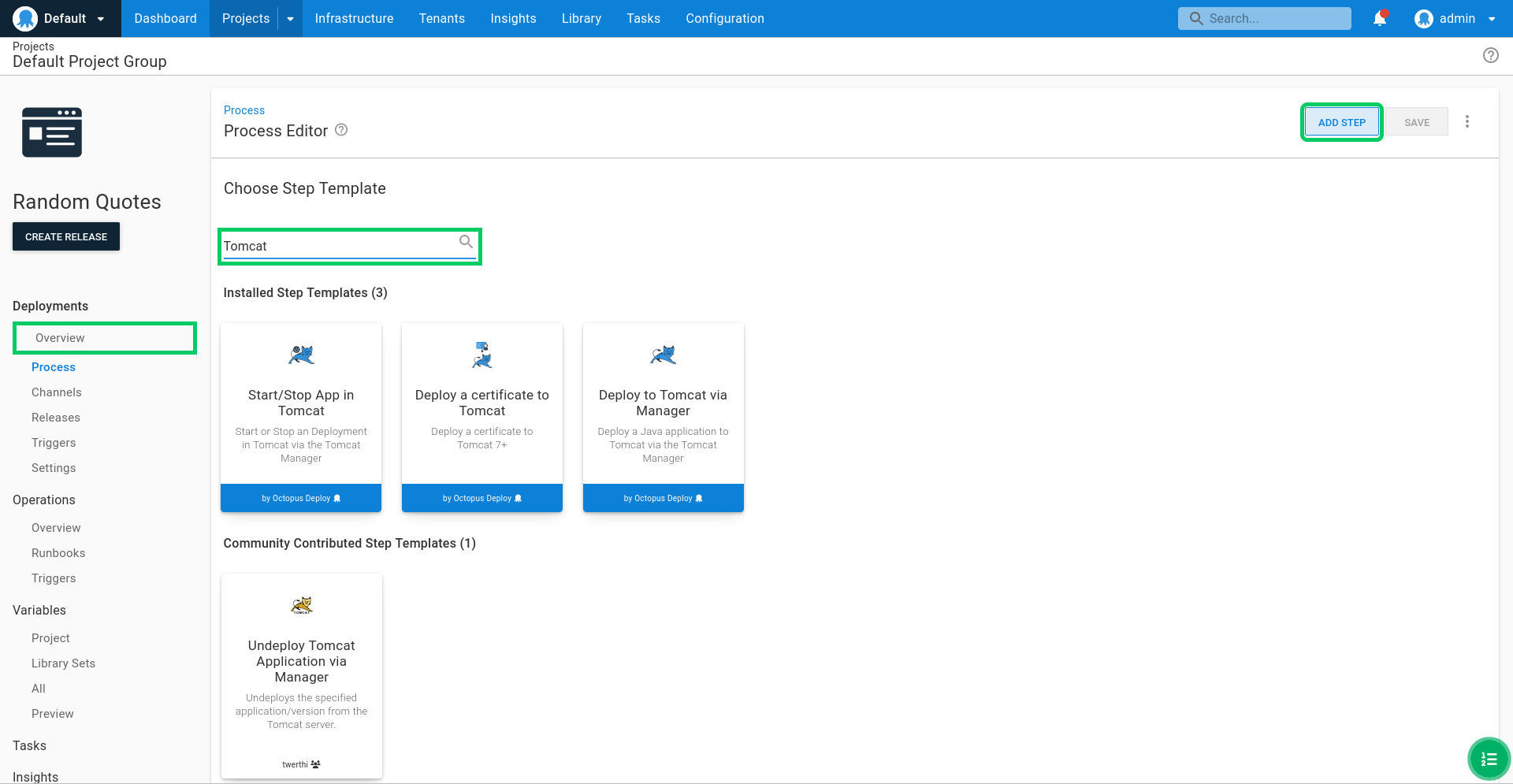Image resolution: width=1513 pixels, height=784 pixels.
Task: Open notifications bell icon
Action: coord(1380,18)
